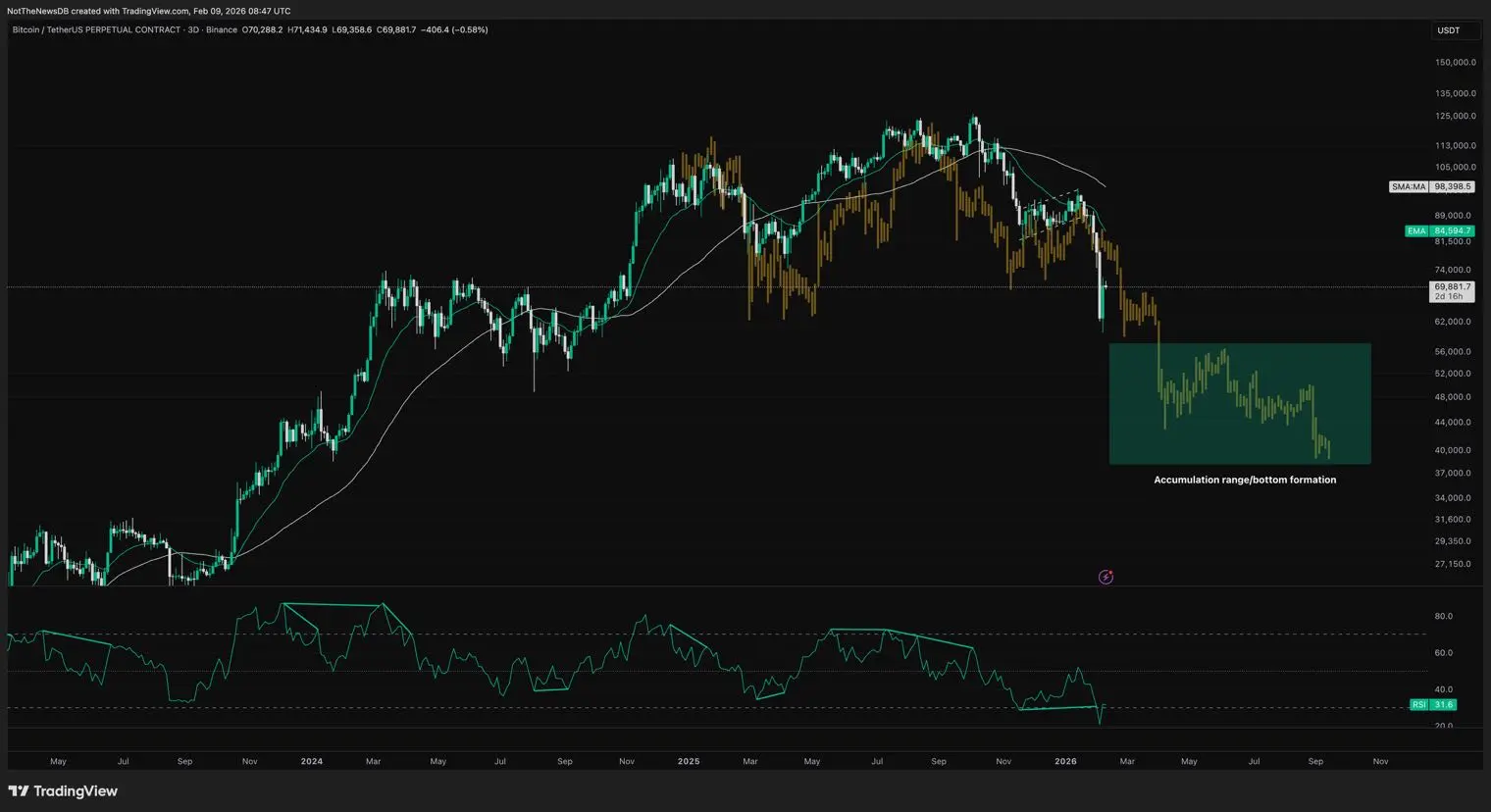Select the SMA:MA price label
Screen dimensions: 1491x812
tap(1431, 186)
